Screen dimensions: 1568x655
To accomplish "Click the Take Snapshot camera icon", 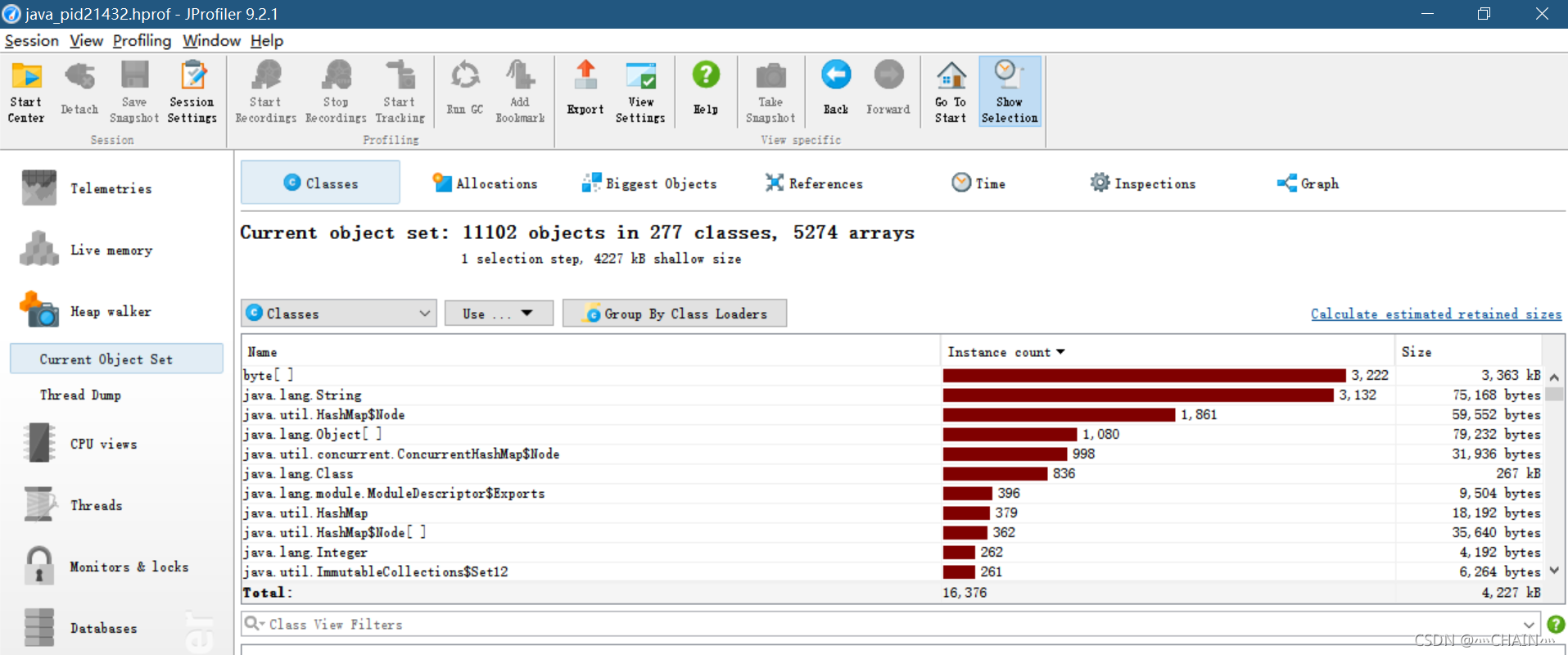I will [770, 92].
